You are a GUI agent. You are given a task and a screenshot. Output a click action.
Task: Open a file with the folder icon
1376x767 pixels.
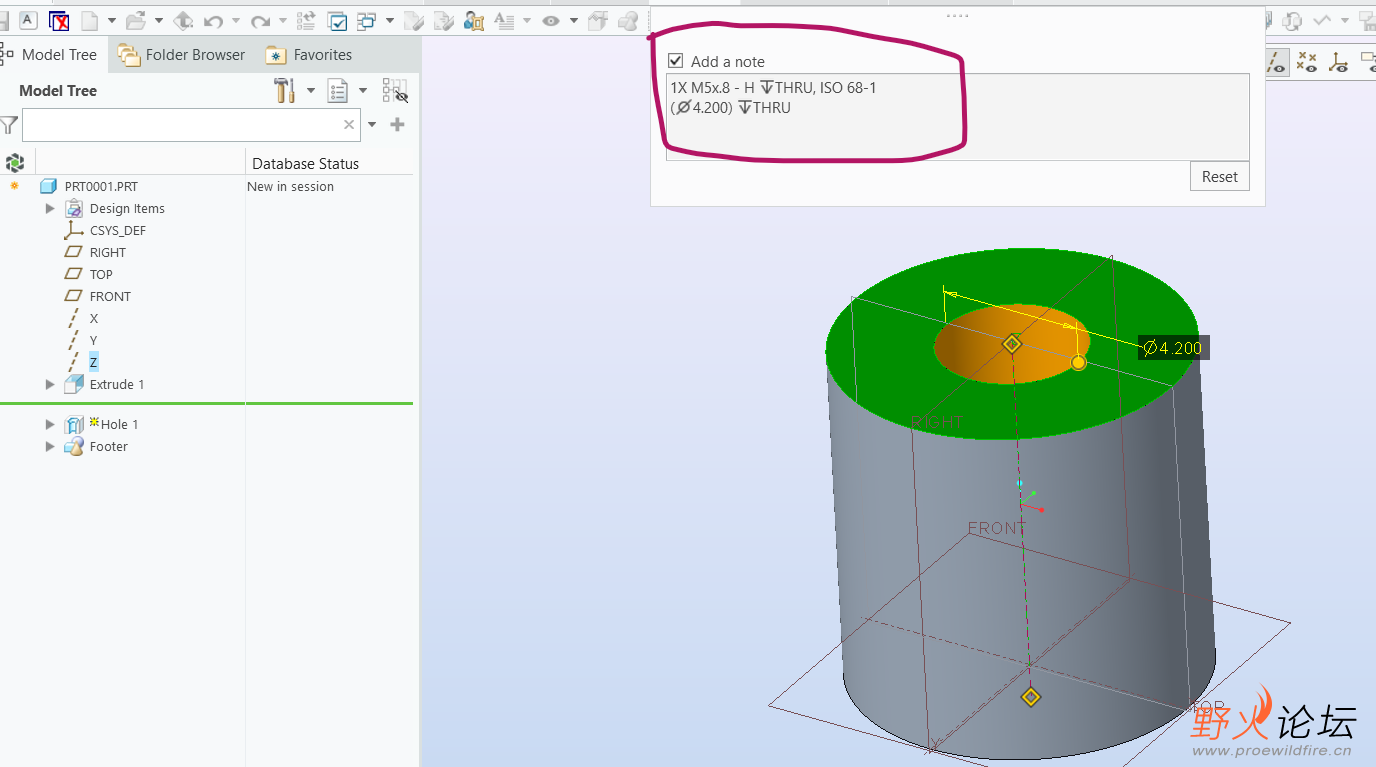tap(135, 20)
